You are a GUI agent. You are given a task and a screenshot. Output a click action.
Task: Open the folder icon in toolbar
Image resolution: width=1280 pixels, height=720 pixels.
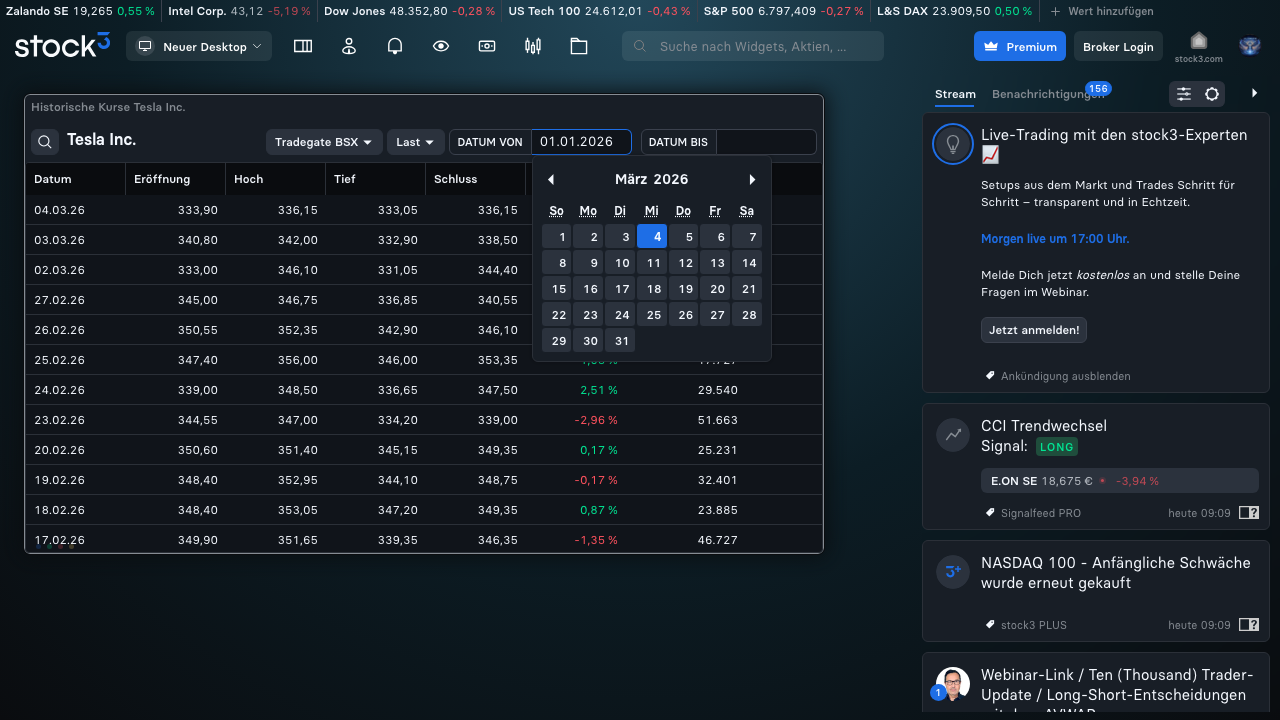[579, 46]
